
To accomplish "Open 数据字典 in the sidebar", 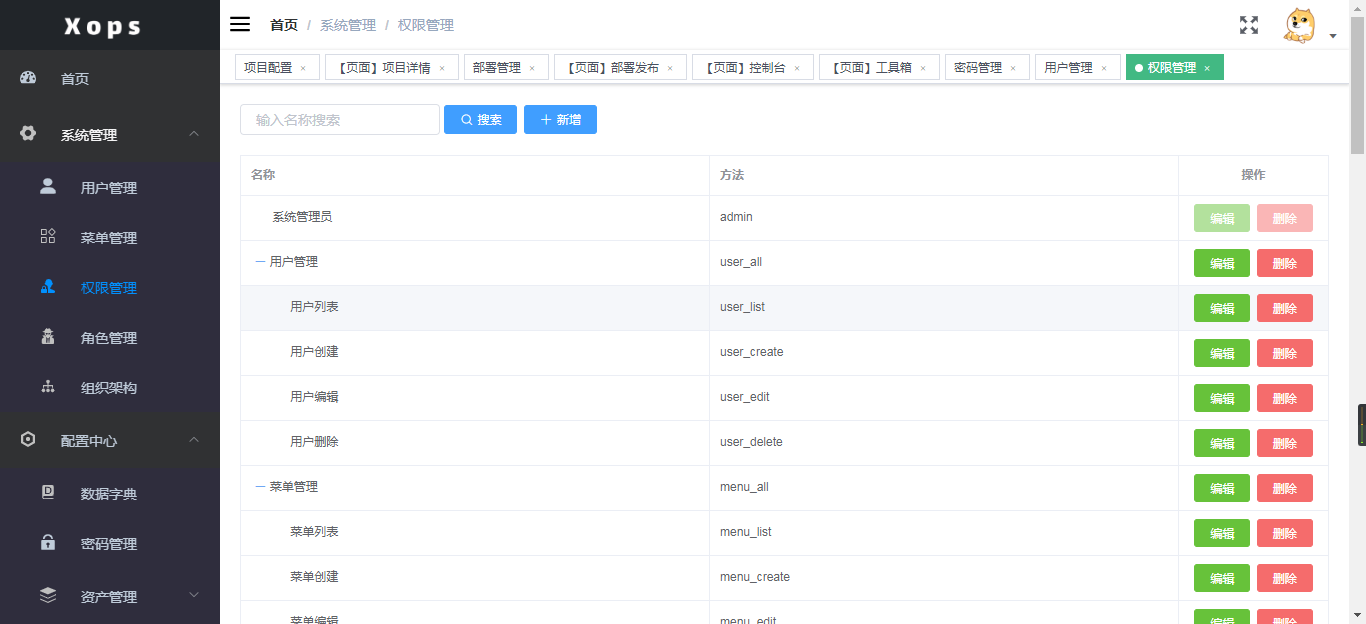I will coord(108,494).
